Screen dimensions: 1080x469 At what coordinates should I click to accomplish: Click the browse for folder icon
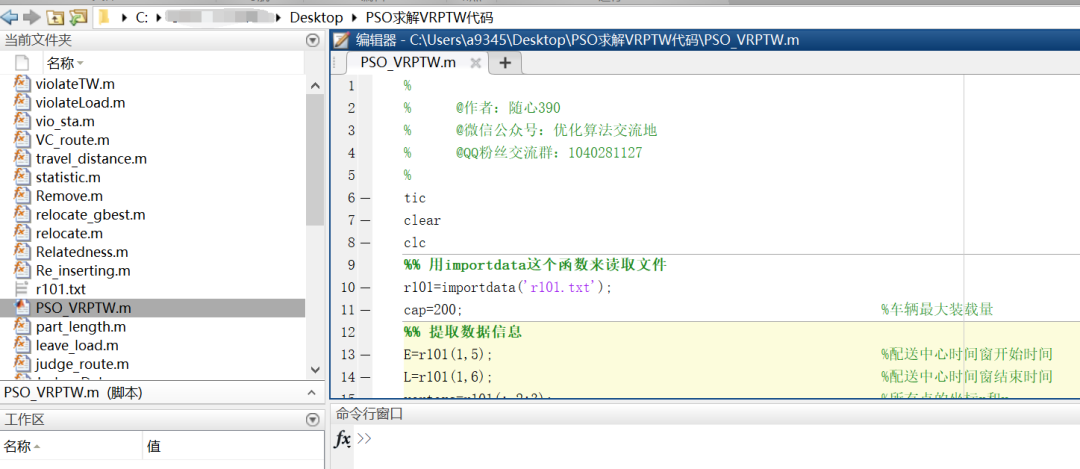tap(78, 17)
